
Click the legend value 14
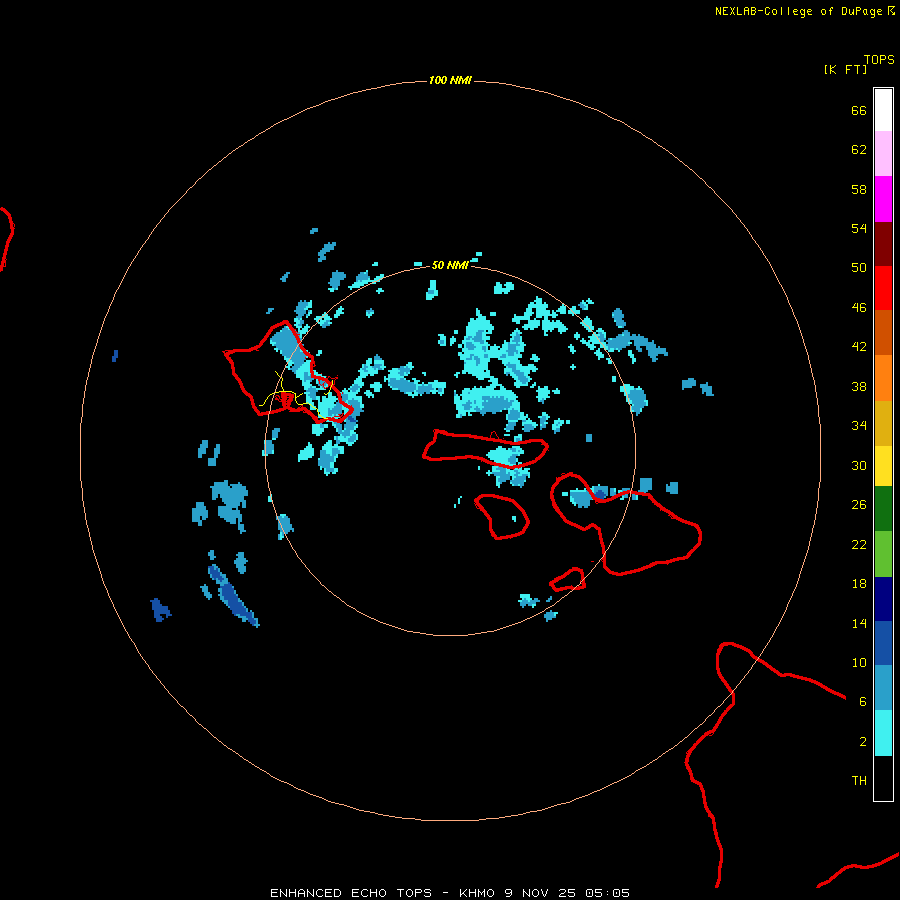(859, 623)
